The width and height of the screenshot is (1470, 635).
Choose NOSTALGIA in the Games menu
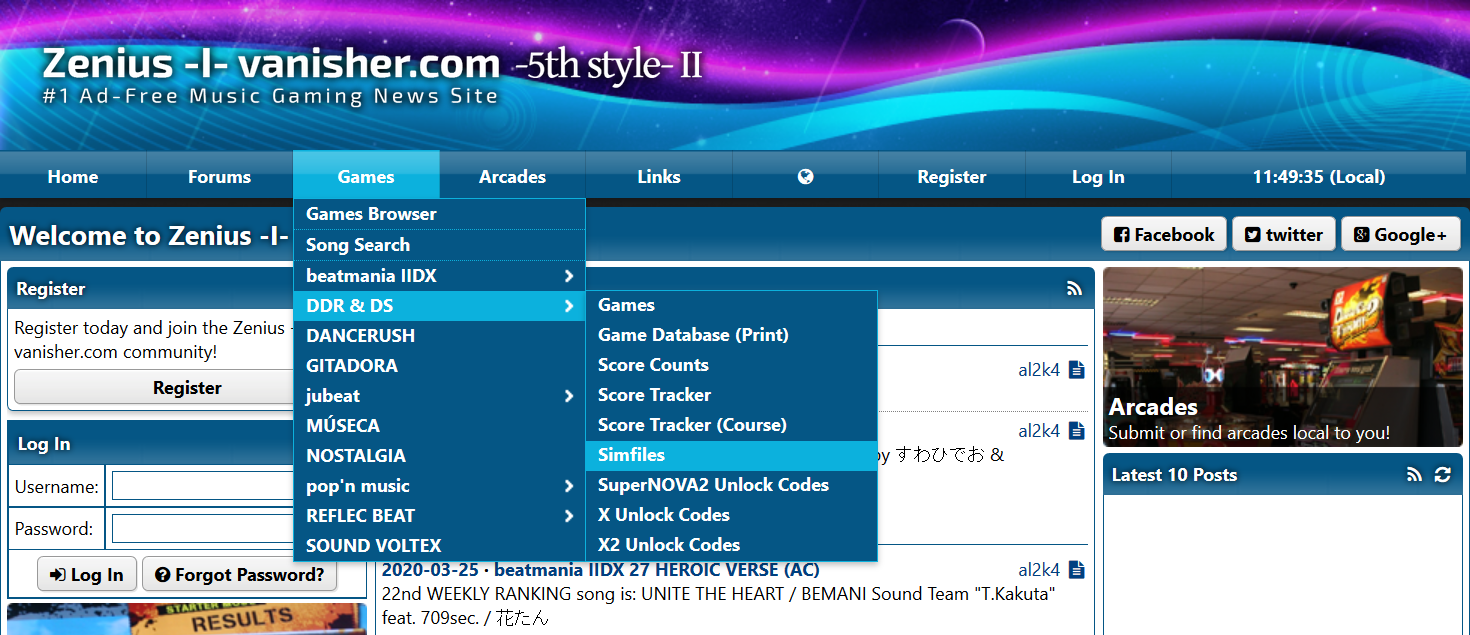pos(439,455)
